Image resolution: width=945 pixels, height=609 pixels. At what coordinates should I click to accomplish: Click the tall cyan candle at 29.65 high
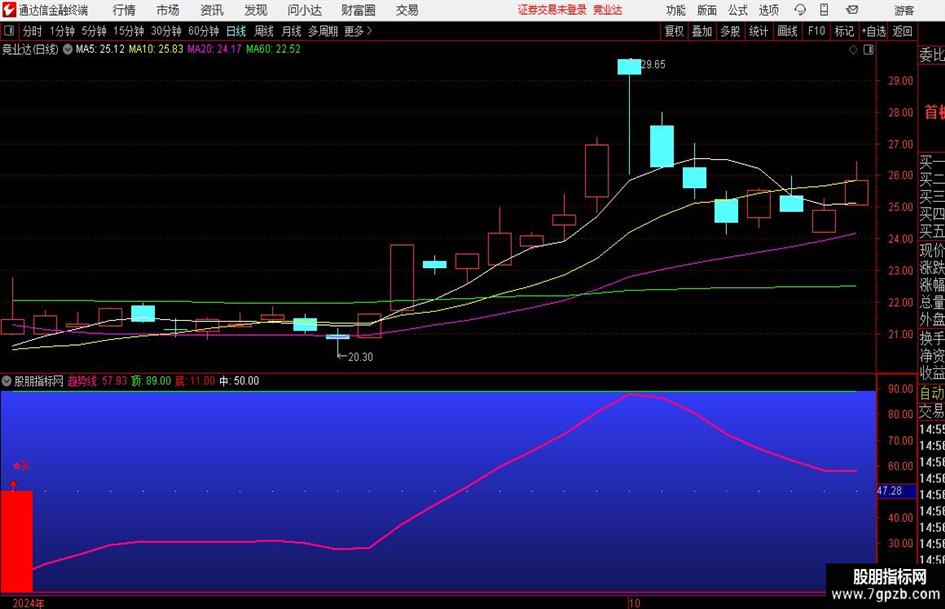(629, 67)
